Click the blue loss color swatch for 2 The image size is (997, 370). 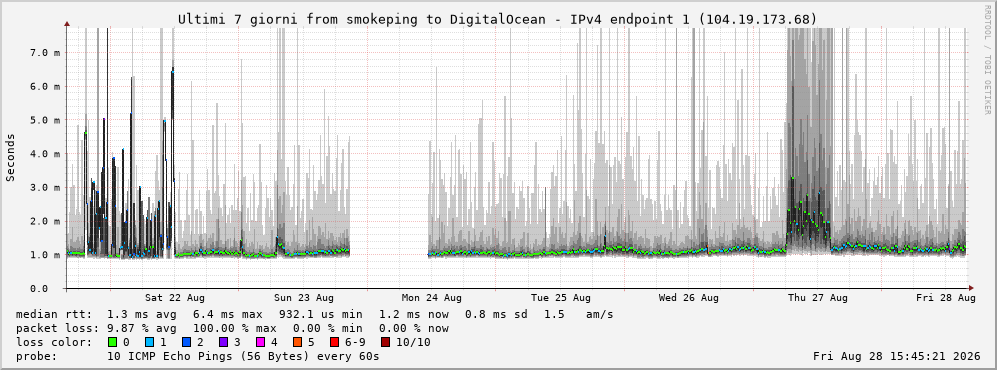point(185,343)
